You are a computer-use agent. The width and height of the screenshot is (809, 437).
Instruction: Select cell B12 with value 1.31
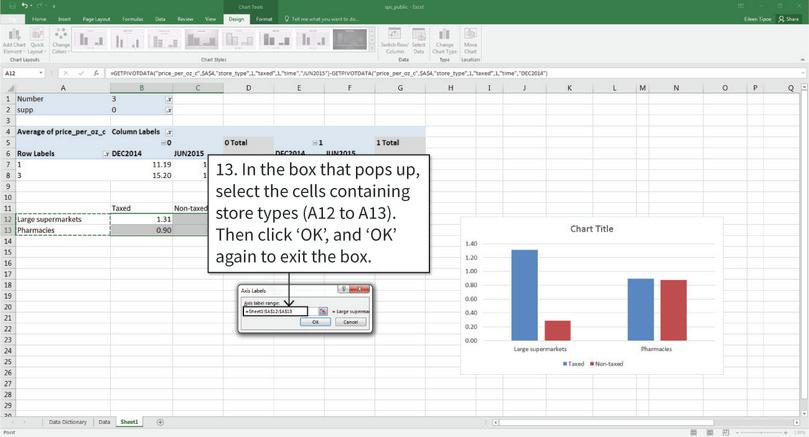pos(141,219)
